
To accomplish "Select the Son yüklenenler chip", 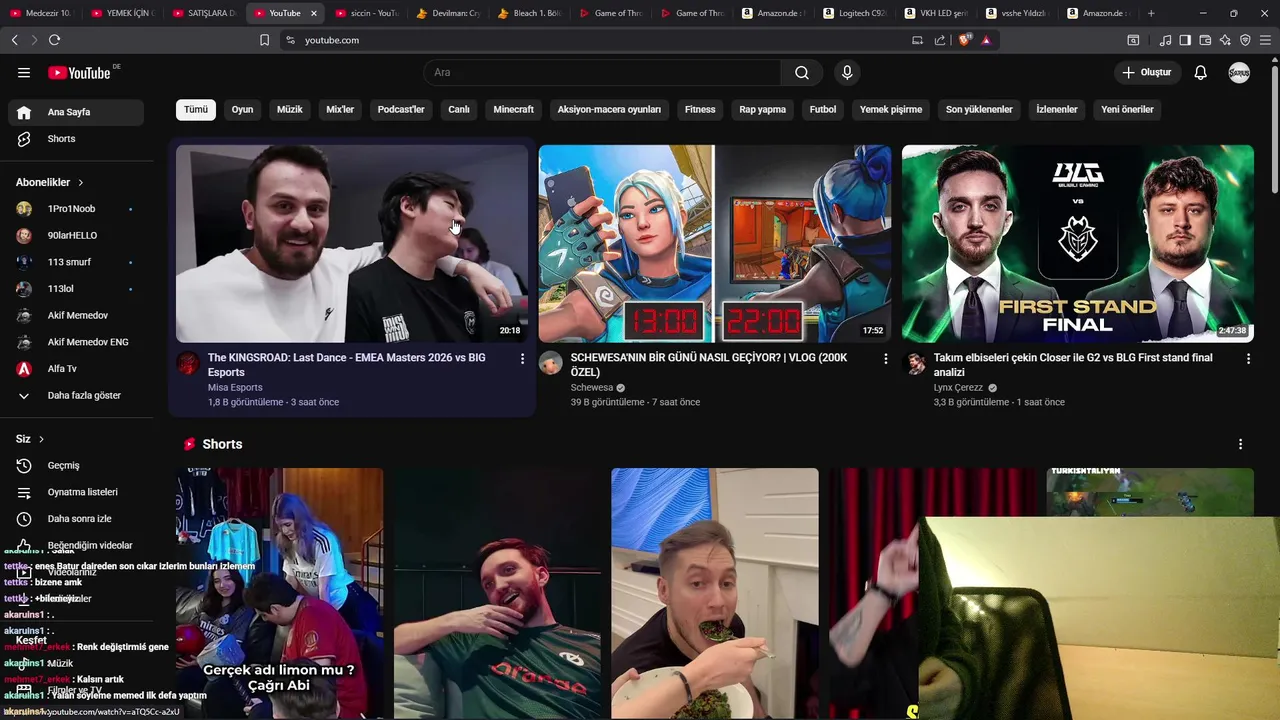I will point(979,109).
